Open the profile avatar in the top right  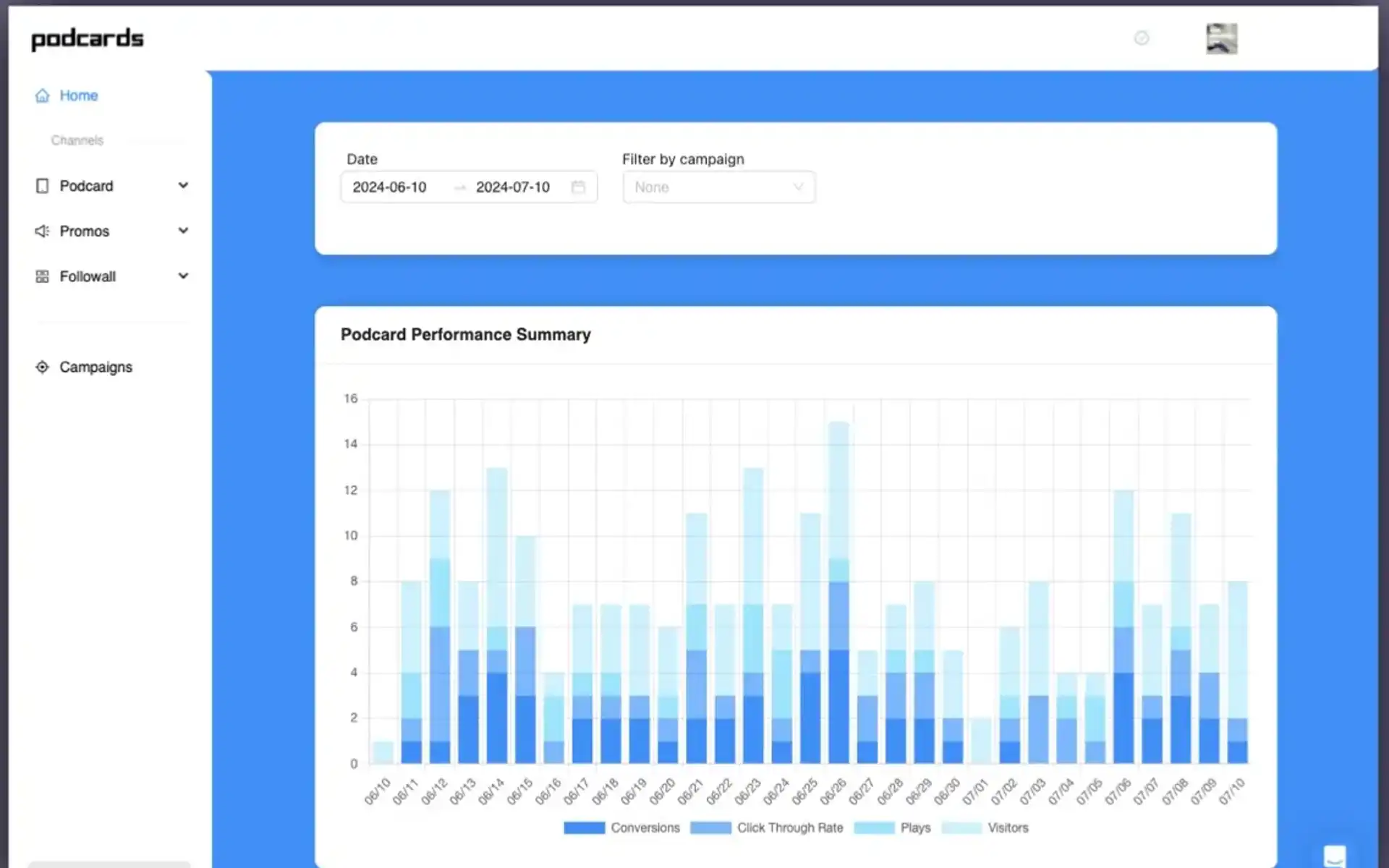coord(1221,38)
